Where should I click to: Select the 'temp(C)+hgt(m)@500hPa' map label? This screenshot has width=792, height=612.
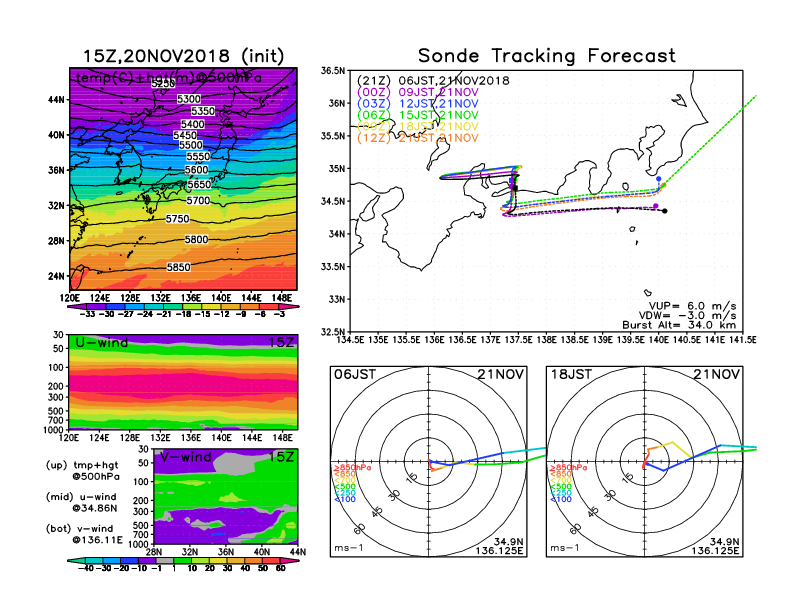[169, 77]
